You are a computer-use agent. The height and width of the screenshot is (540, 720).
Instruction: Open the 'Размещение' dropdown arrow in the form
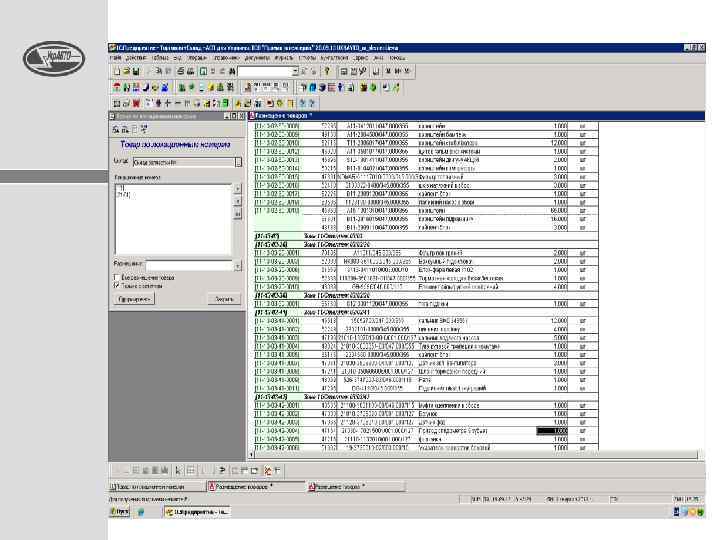[237, 265]
